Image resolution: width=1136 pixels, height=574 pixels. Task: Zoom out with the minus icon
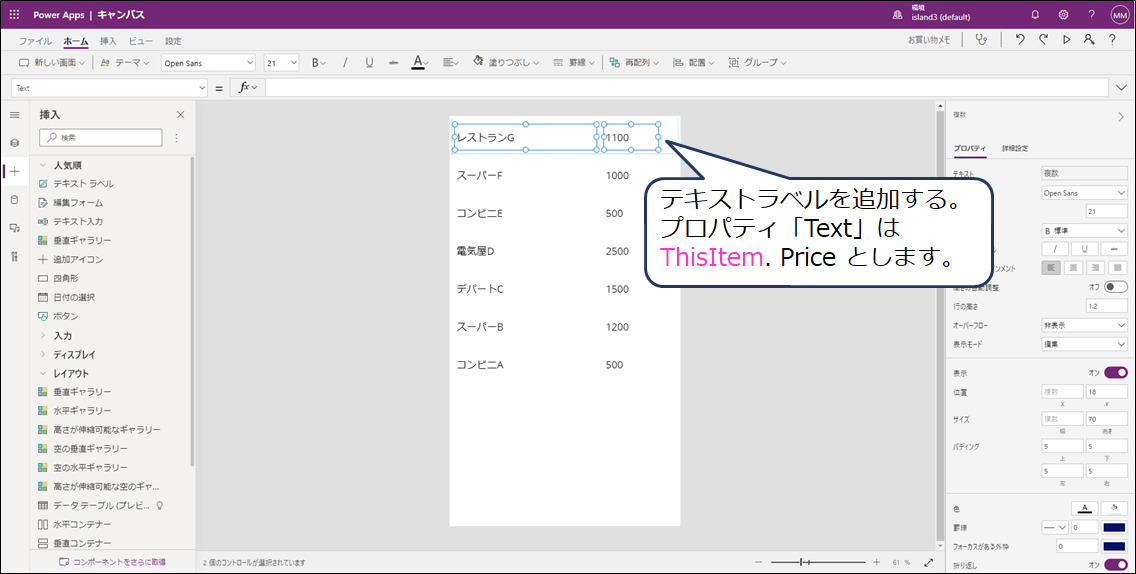[x=759, y=562]
